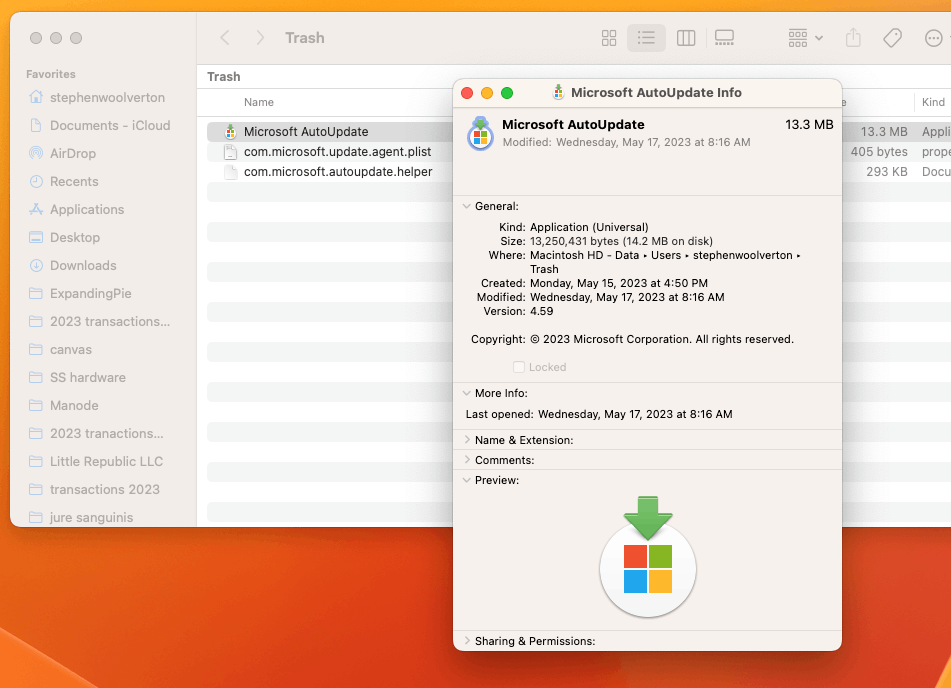Open transactions 2023 folder in sidebar
Image resolution: width=951 pixels, height=688 pixels.
104,489
